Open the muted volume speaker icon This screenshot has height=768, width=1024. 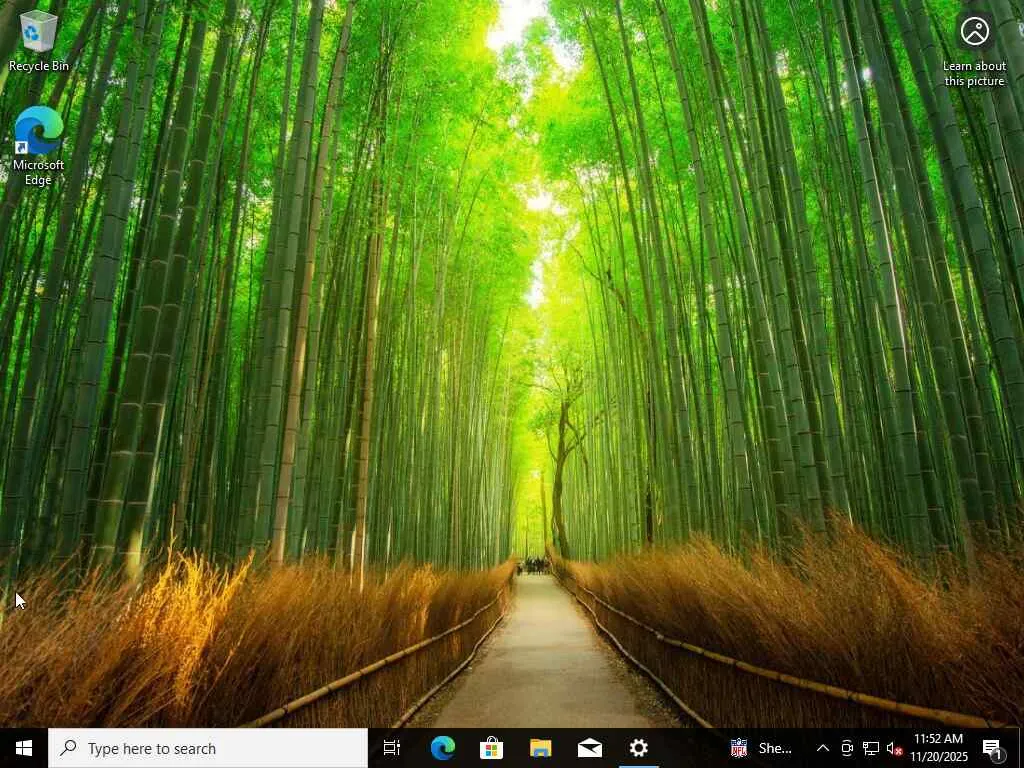(894, 748)
